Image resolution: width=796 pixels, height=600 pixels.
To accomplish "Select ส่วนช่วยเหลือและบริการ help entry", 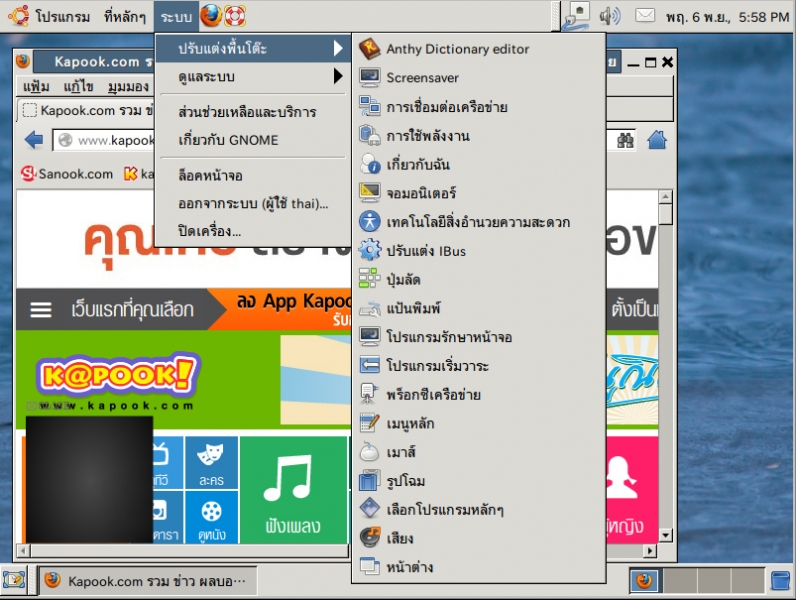I will (x=252, y=112).
